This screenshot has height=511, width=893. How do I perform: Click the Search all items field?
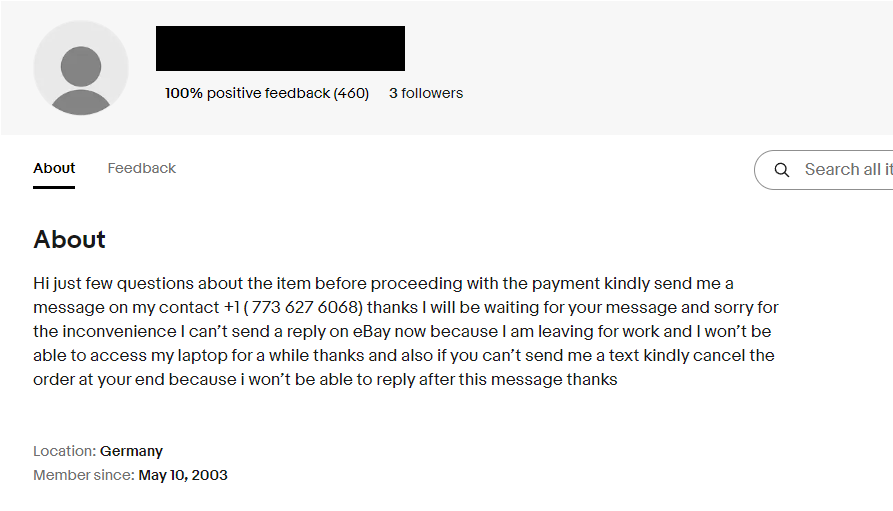[824, 170]
